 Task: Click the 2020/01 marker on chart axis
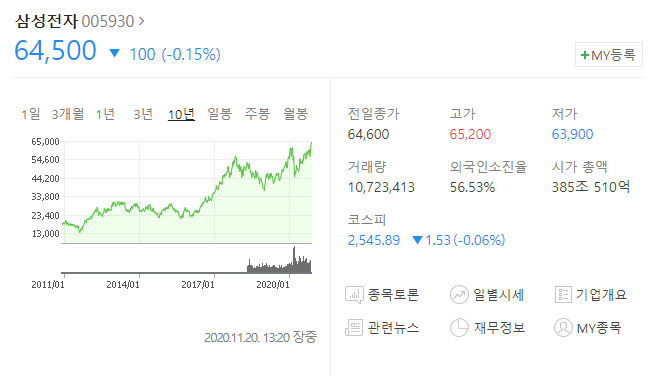tap(273, 285)
